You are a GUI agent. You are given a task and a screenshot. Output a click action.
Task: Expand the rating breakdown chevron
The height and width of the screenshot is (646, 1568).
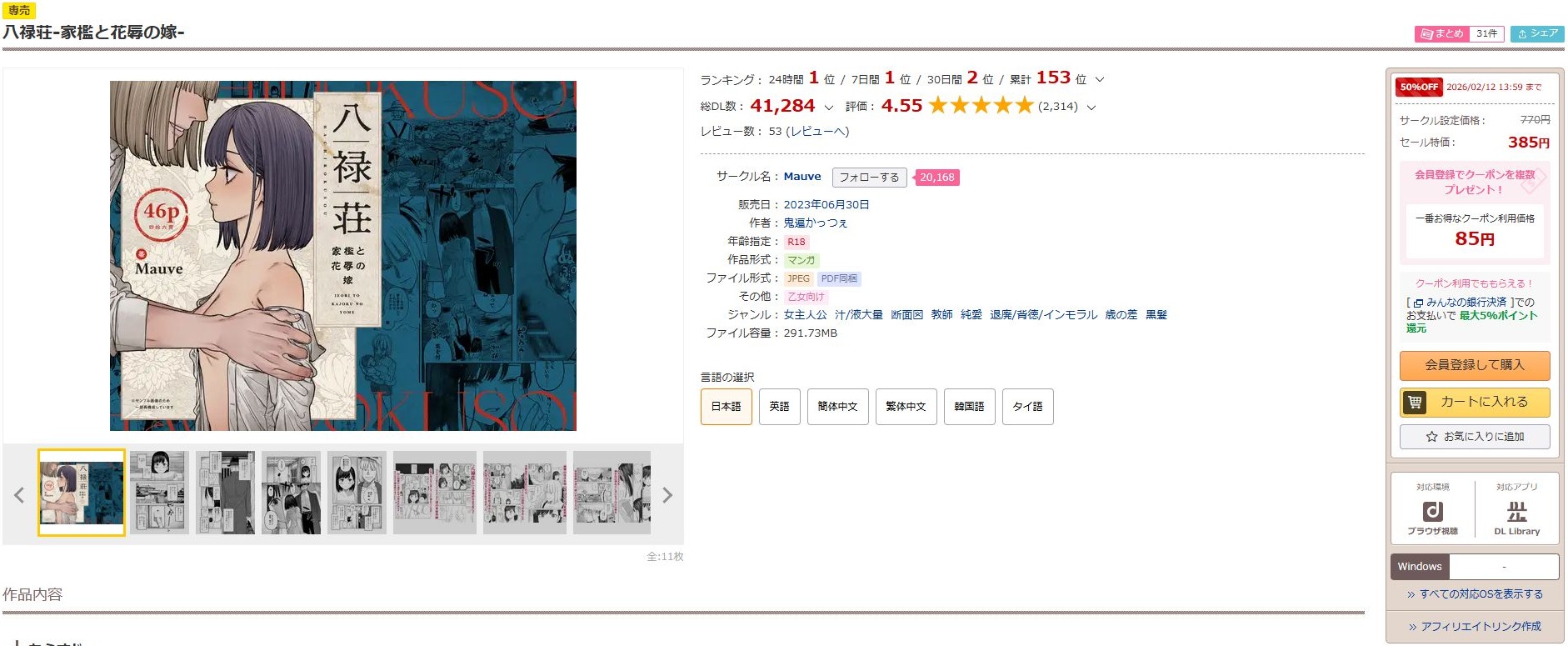point(1091,108)
